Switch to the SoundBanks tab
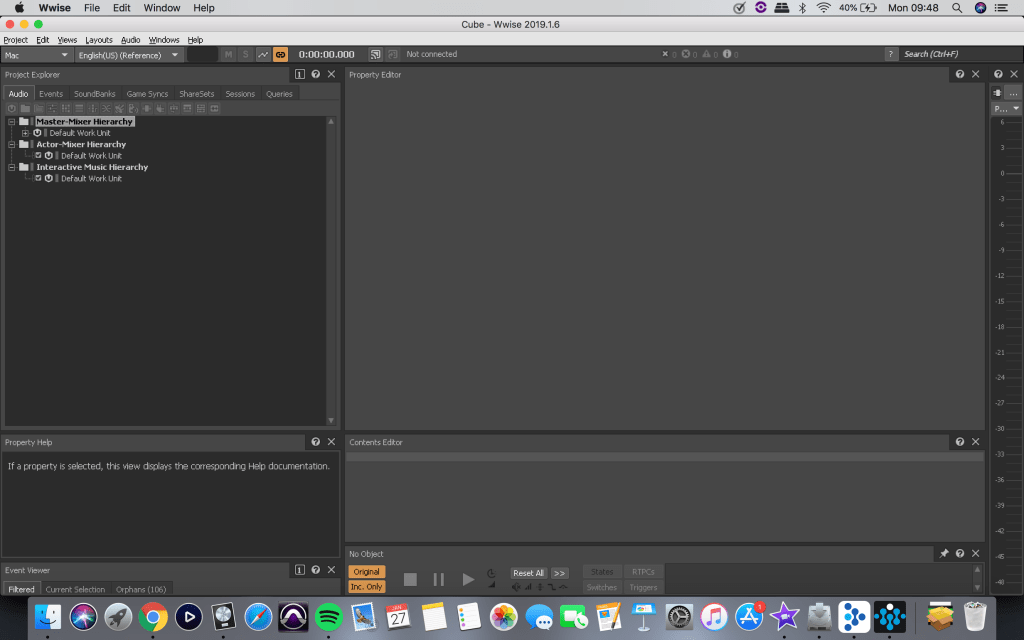Screen dimensions: 1024x640 [95, 94]
